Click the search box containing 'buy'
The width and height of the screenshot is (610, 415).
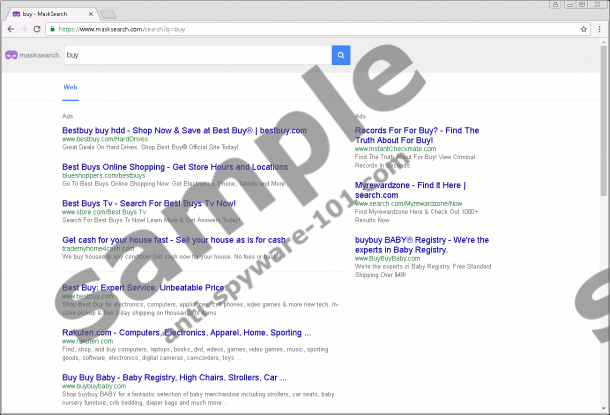(x=195, y=56)
